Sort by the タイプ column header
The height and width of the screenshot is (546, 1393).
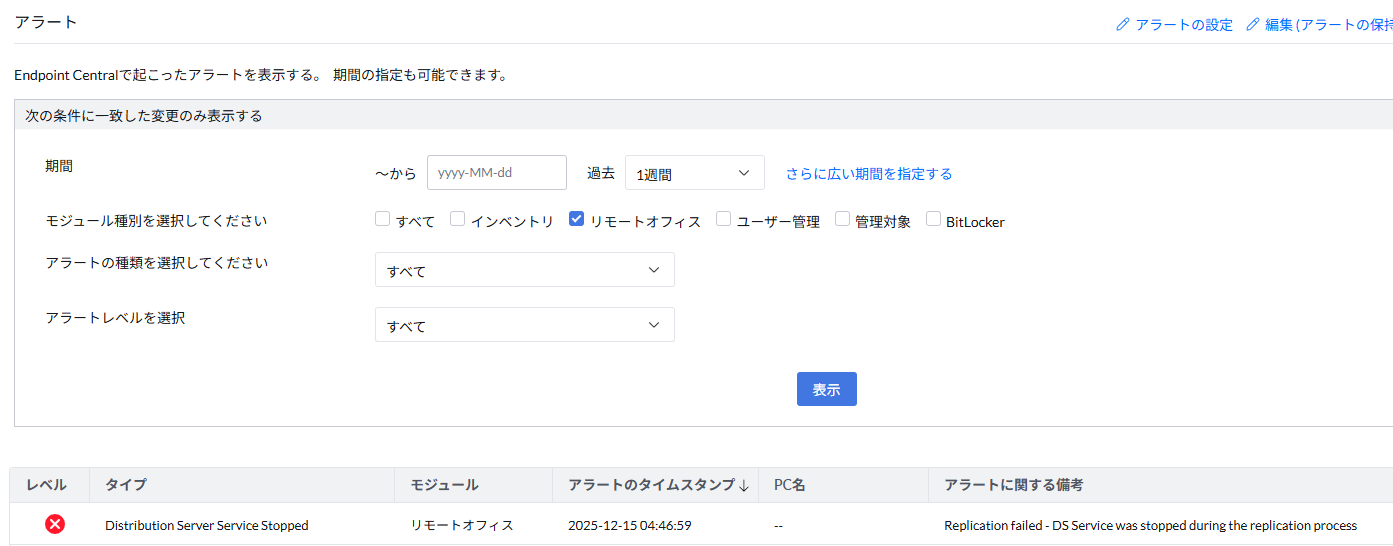click(126, 485)
